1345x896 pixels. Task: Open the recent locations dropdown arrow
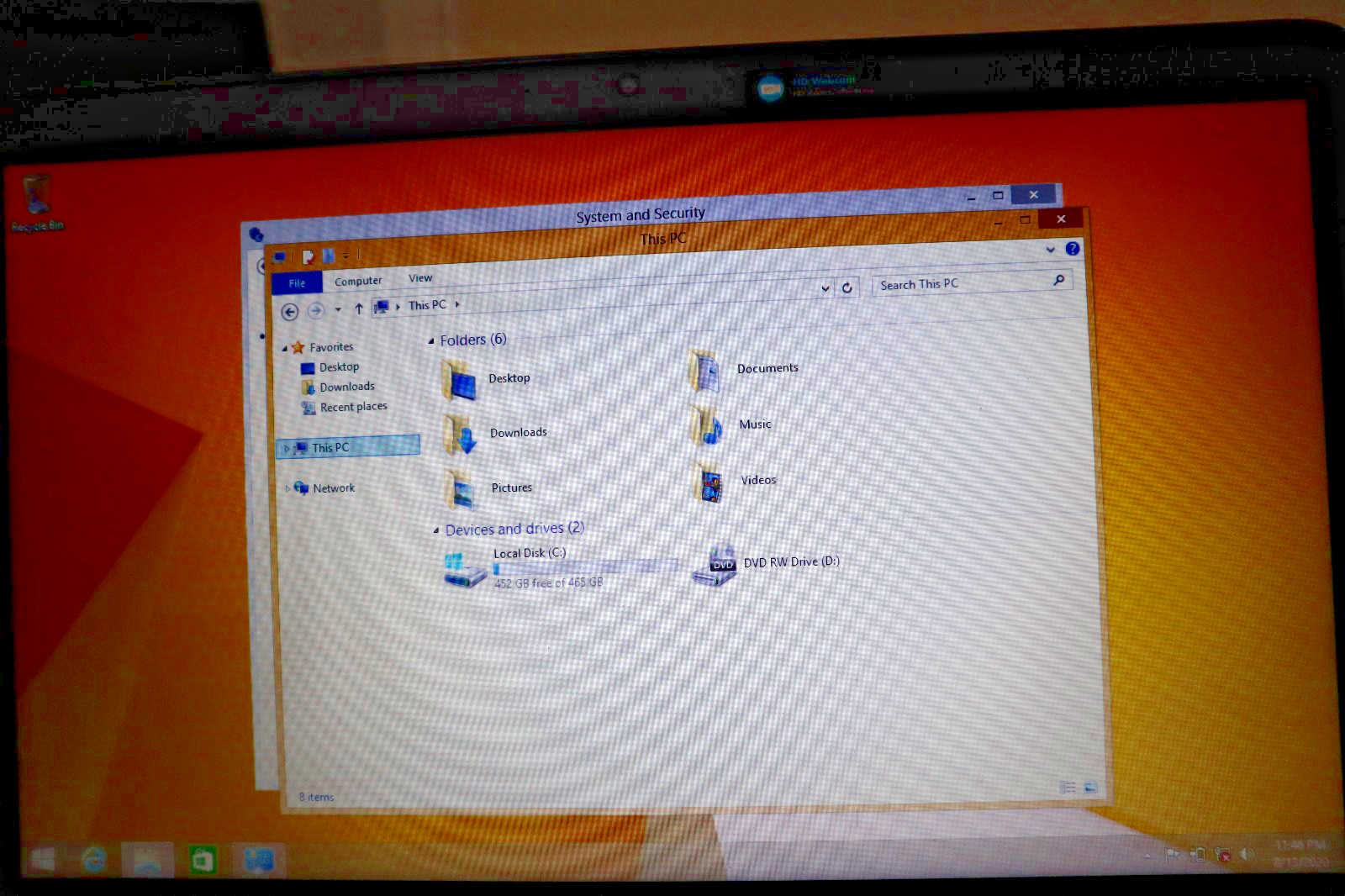click(338, 309)
